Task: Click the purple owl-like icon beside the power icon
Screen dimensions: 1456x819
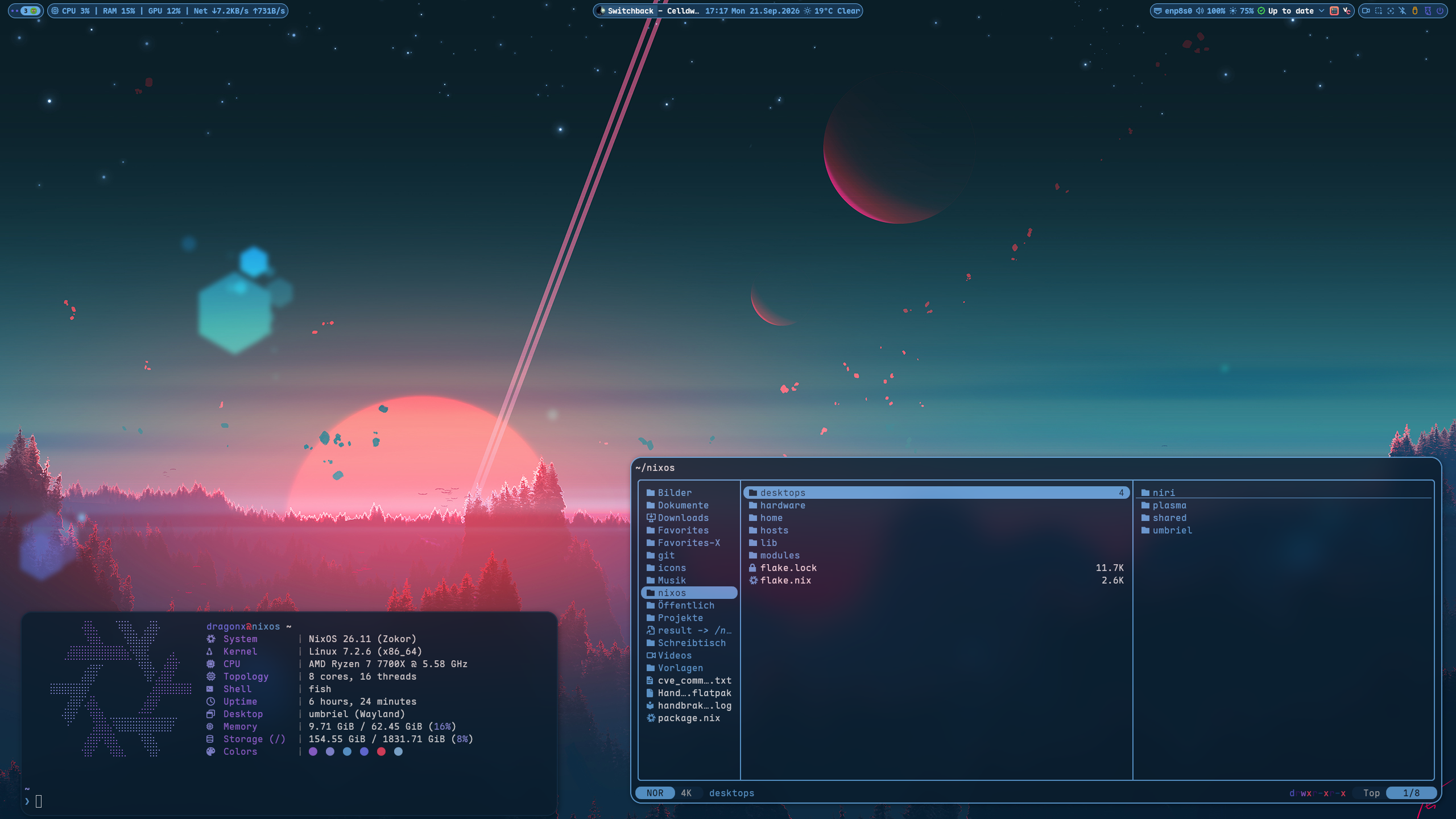Action: (1428, 11)
